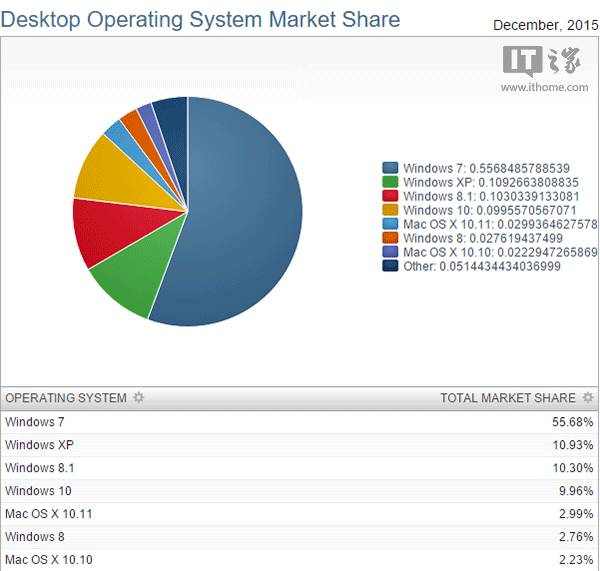Viewport: 600px width, 571px height.
Task: Click the Windows XP green legend swatch
Action: tap(390, 182)
